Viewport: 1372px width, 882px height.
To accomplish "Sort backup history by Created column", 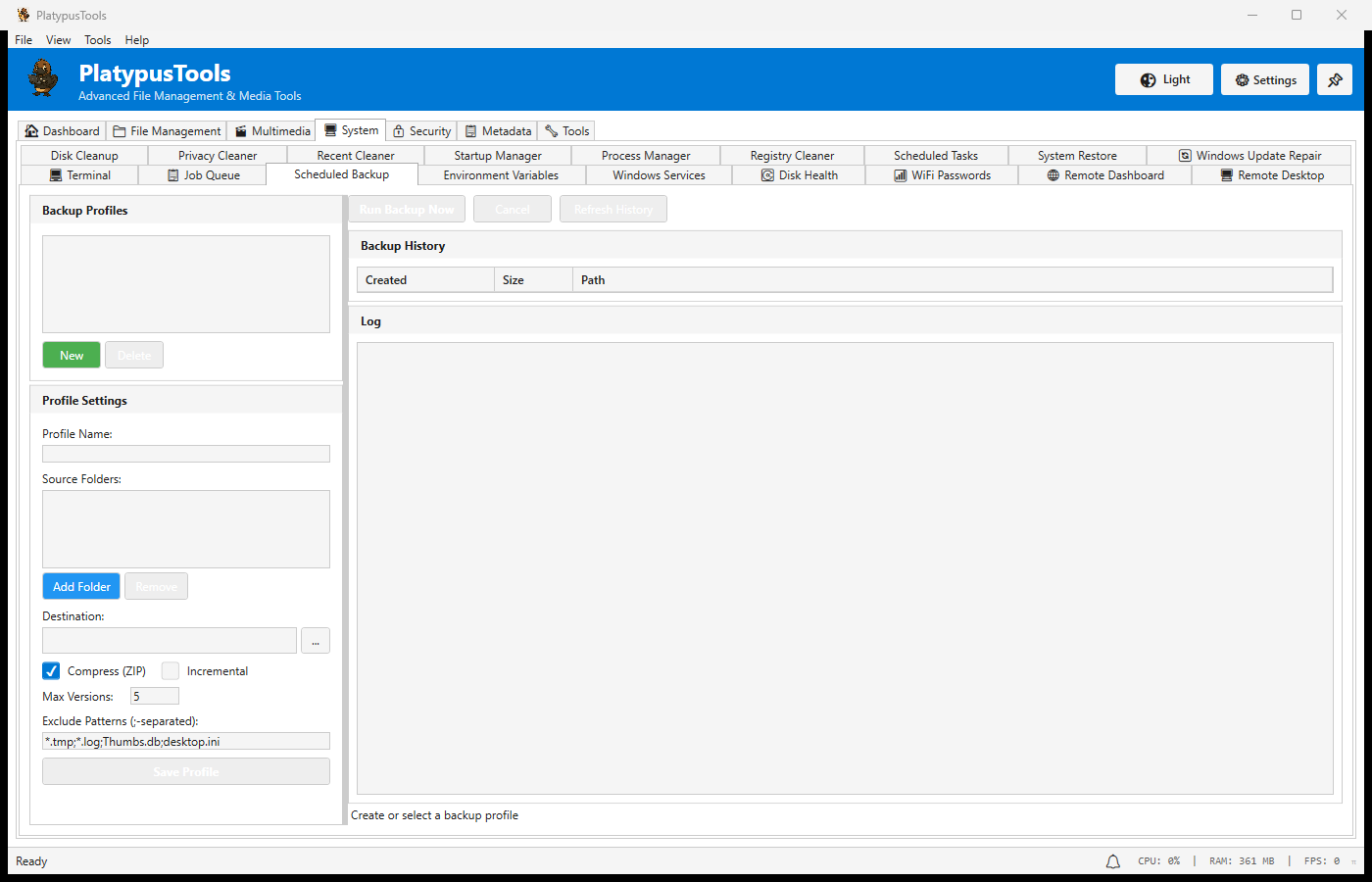I will (425, 280).
